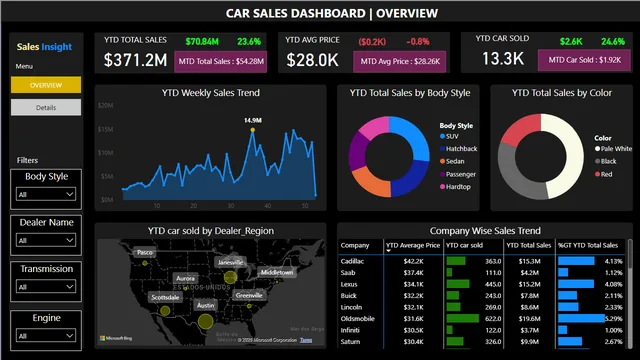Image resolution: width=640 pixels, height=360 pixels.
Task: Select the Black color legend item
Action: point(606,161)
